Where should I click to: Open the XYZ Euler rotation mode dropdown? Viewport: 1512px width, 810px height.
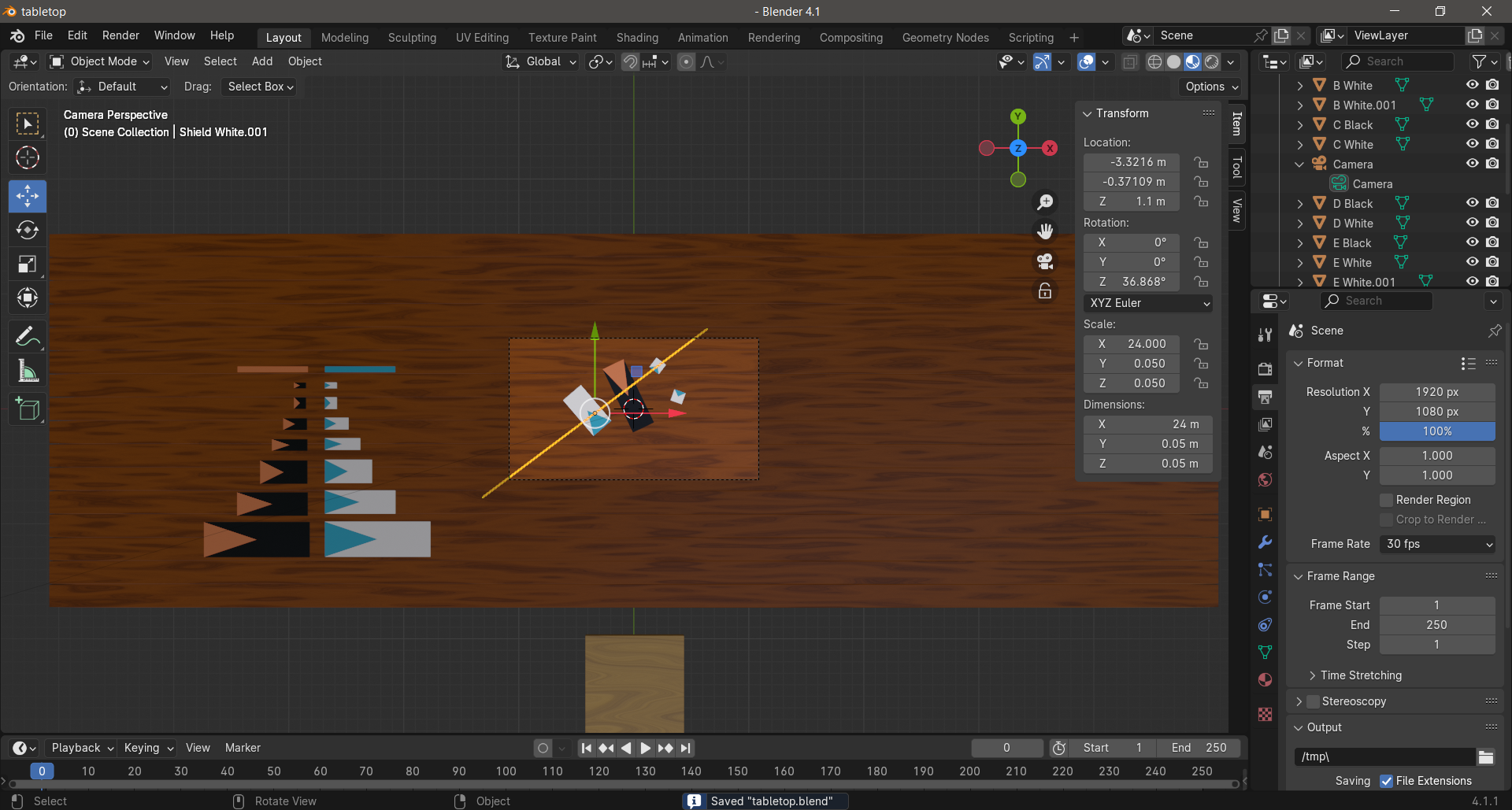(1148, 303)
